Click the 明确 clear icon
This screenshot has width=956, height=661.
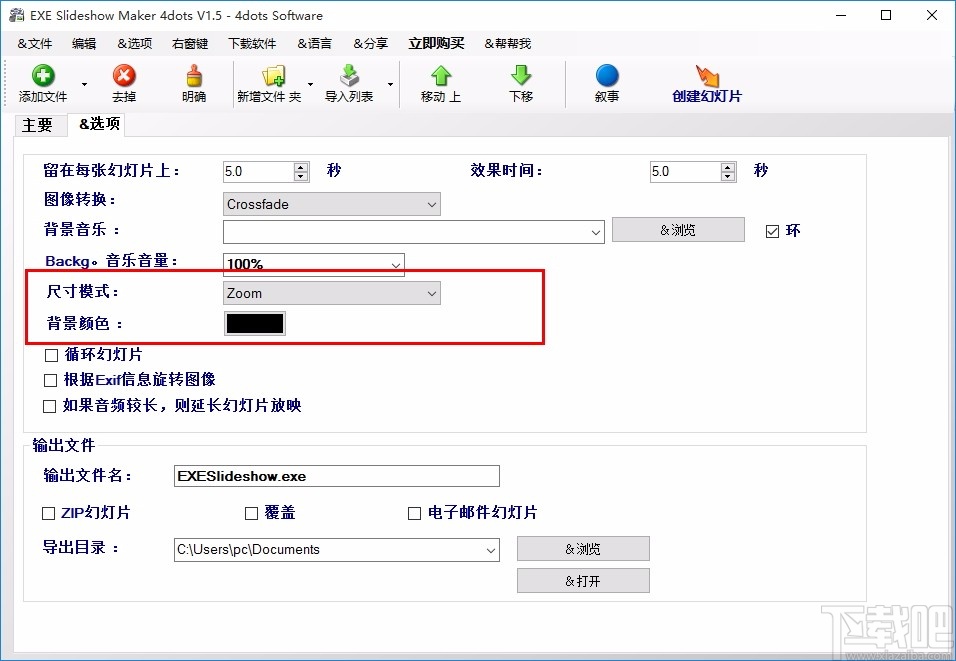click(193, 82)
